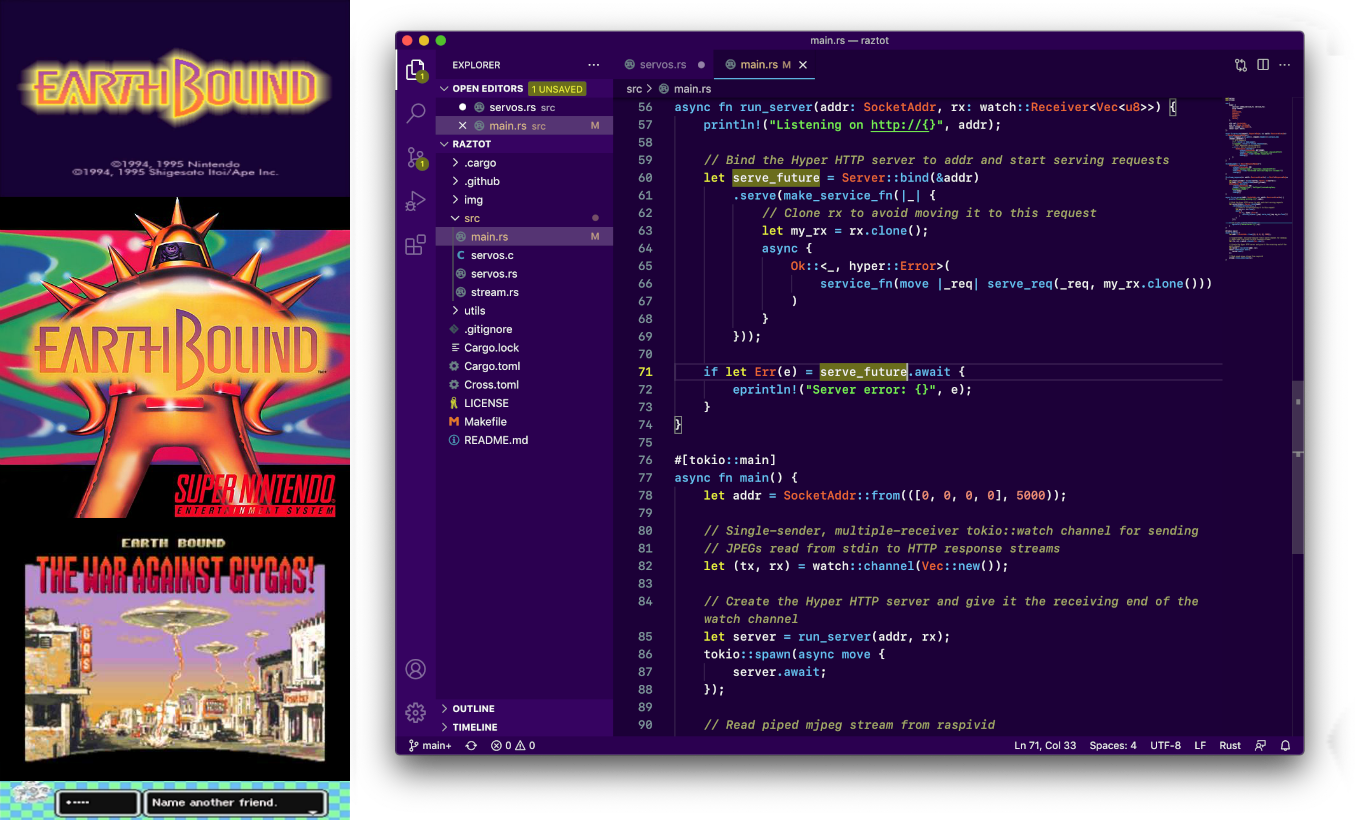
Task: Click the editor vertical scrollbar thumb
Action: 1298,467
